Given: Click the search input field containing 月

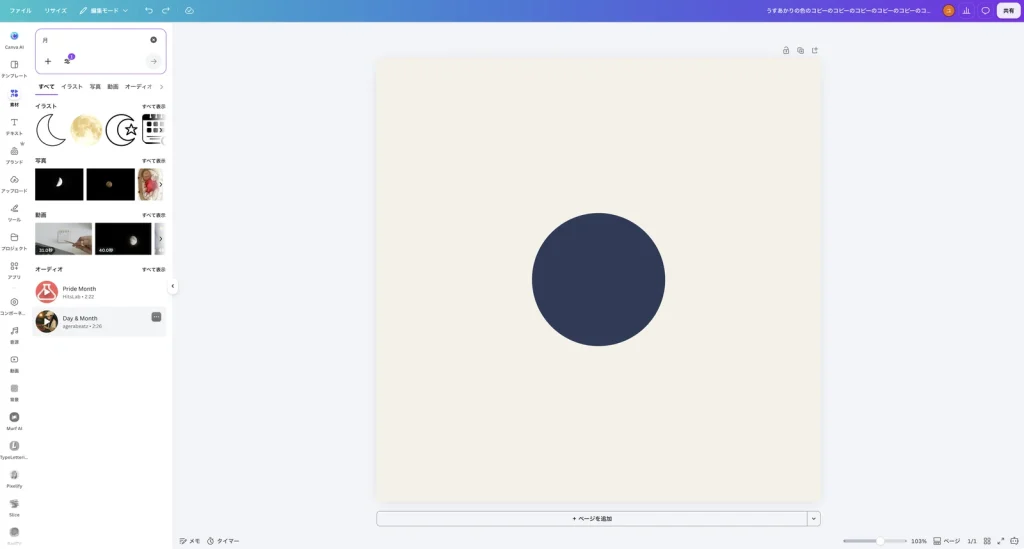Looking at the screenshot, I should point(93,40).
